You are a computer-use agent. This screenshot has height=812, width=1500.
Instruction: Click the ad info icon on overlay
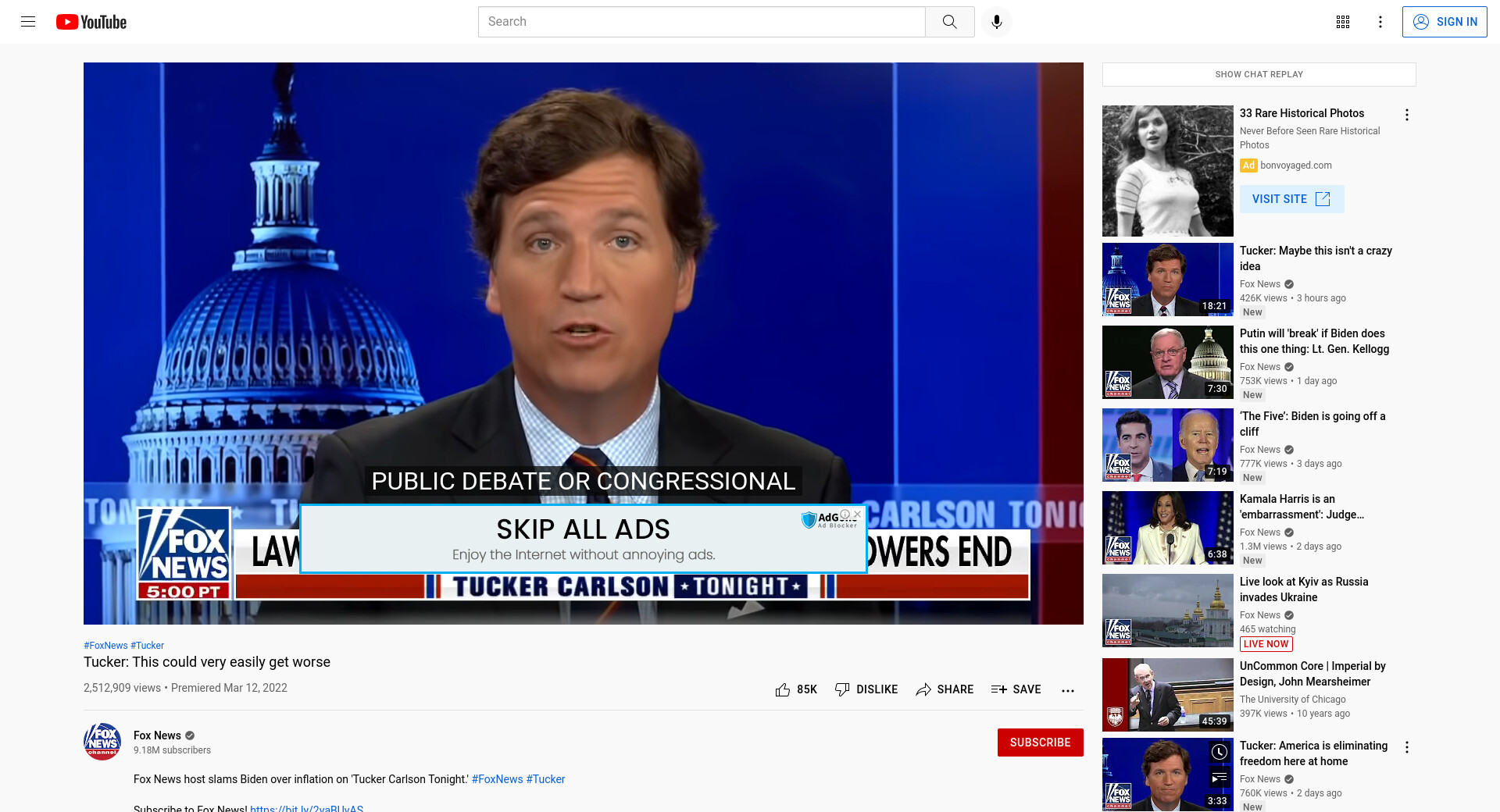click(x=845, y=515)
